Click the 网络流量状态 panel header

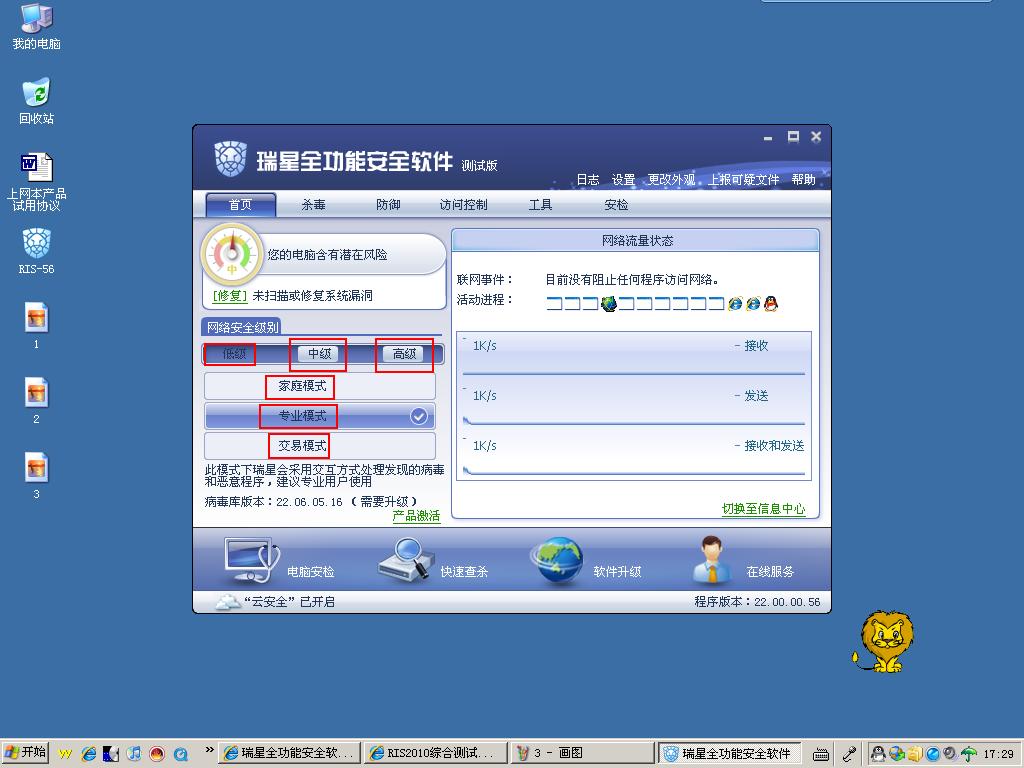[635, 241]
